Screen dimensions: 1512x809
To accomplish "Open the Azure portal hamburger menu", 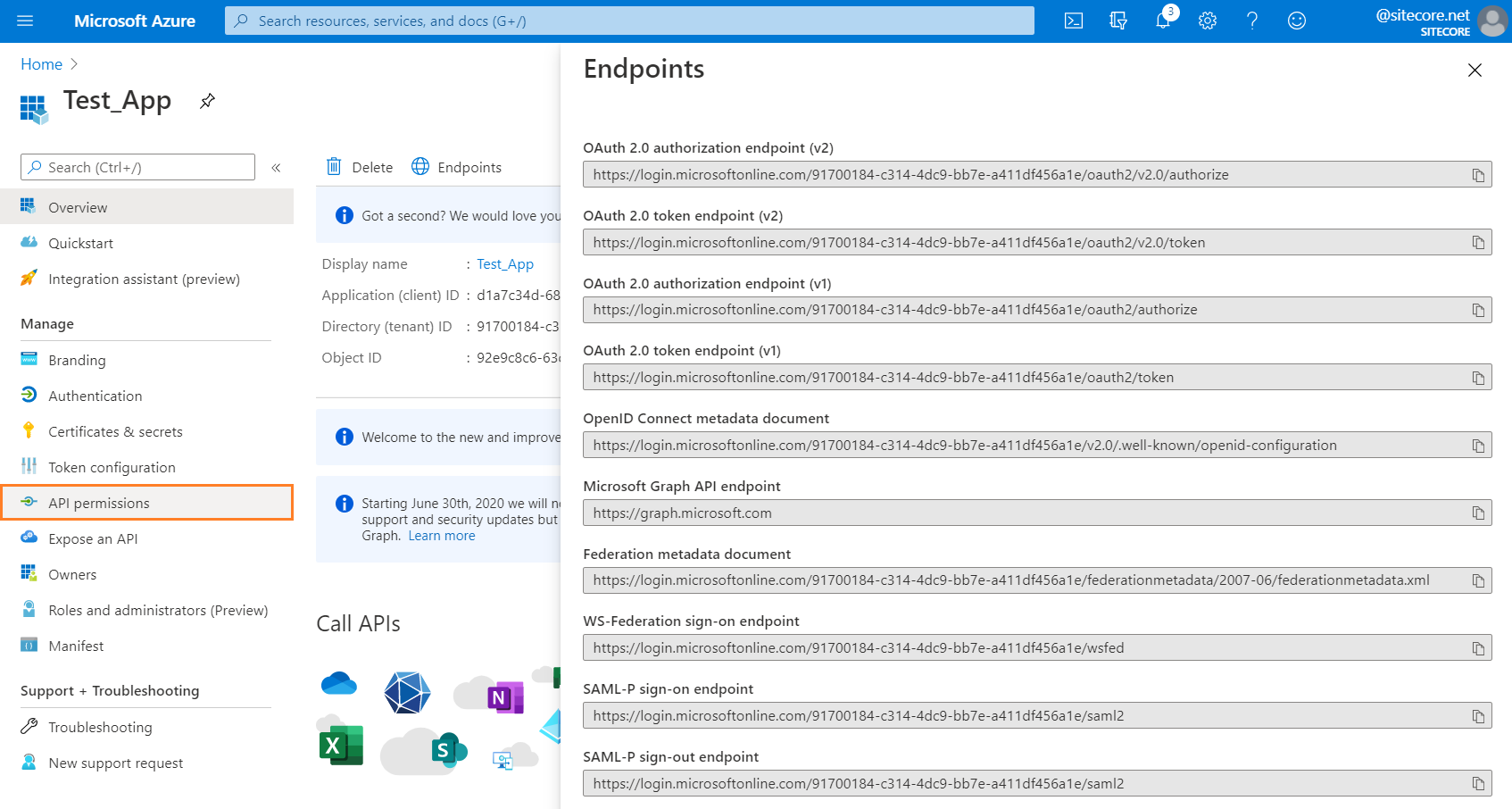I will pos(25,21).
